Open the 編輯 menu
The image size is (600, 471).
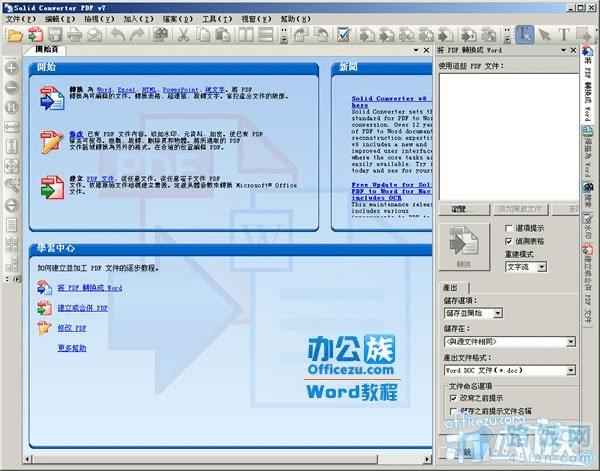[x=60, y=19]
